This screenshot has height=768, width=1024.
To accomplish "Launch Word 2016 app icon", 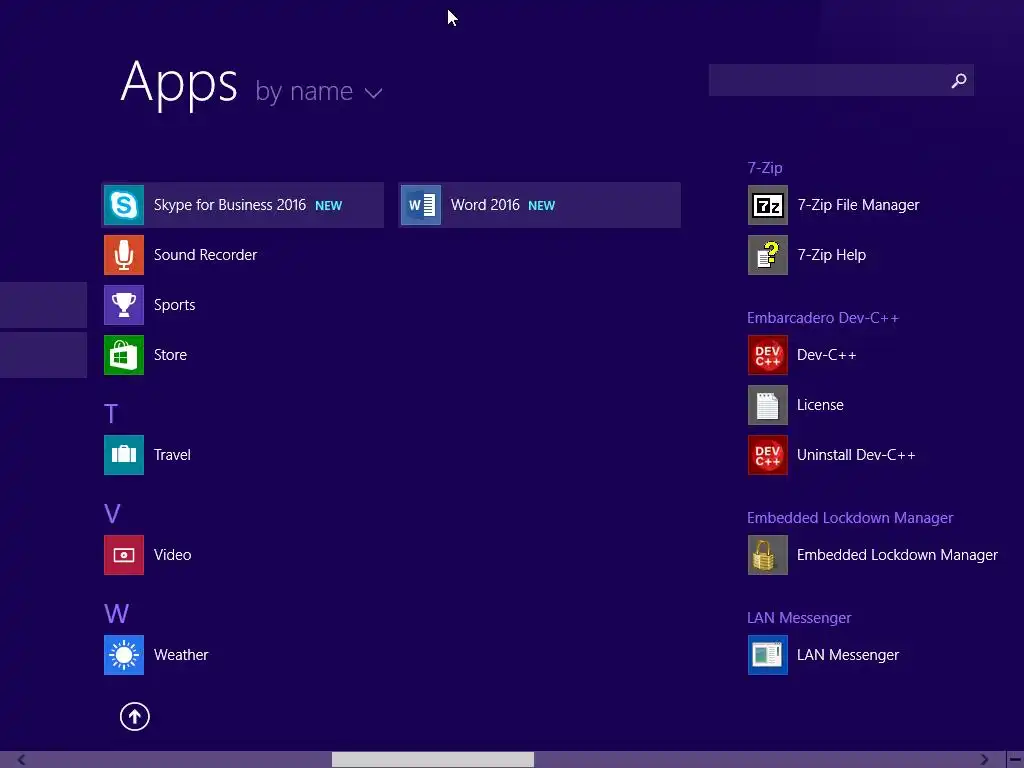I will click(421, 205).
